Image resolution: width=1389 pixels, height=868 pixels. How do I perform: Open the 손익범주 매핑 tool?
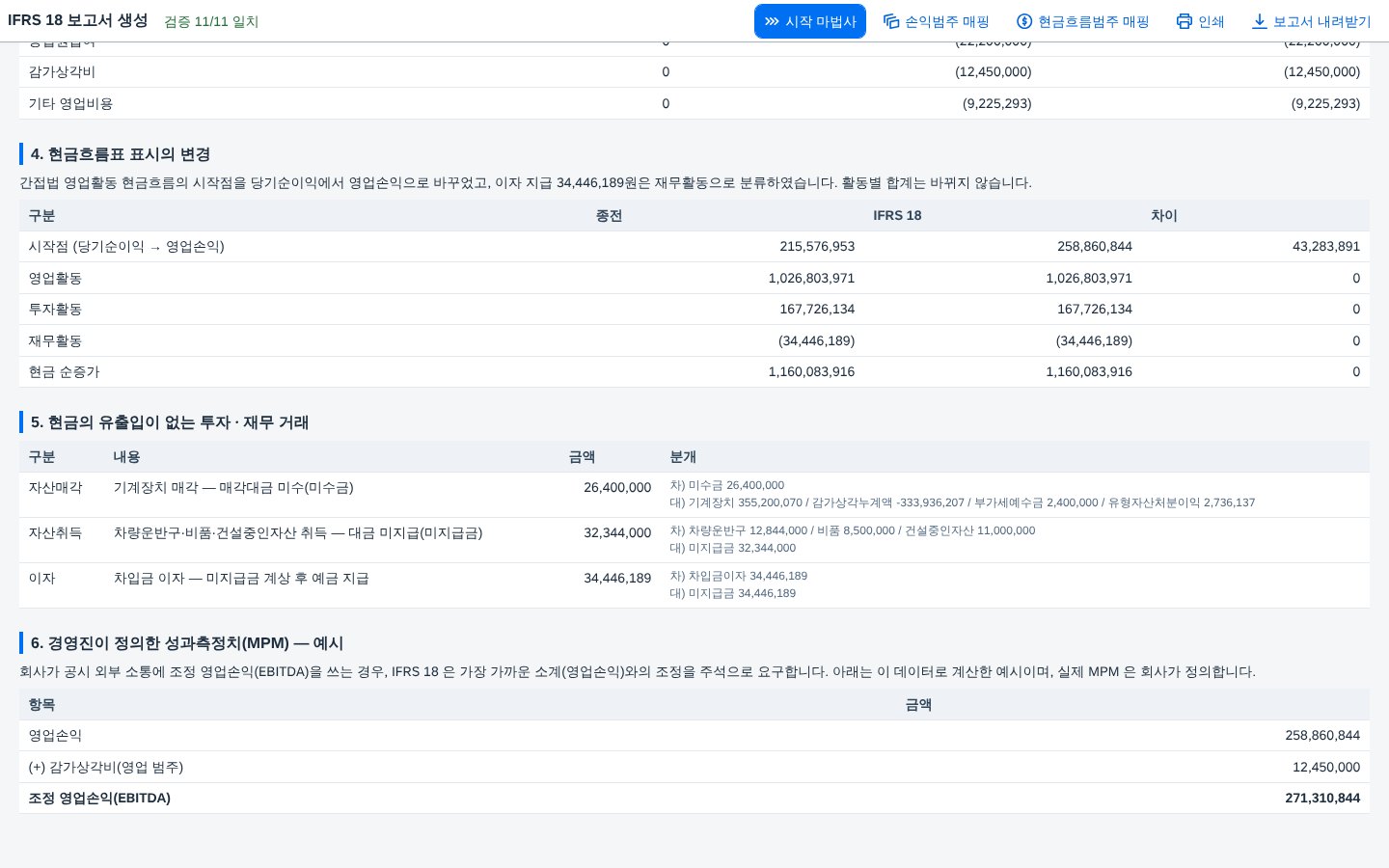[x=937, y=21]
